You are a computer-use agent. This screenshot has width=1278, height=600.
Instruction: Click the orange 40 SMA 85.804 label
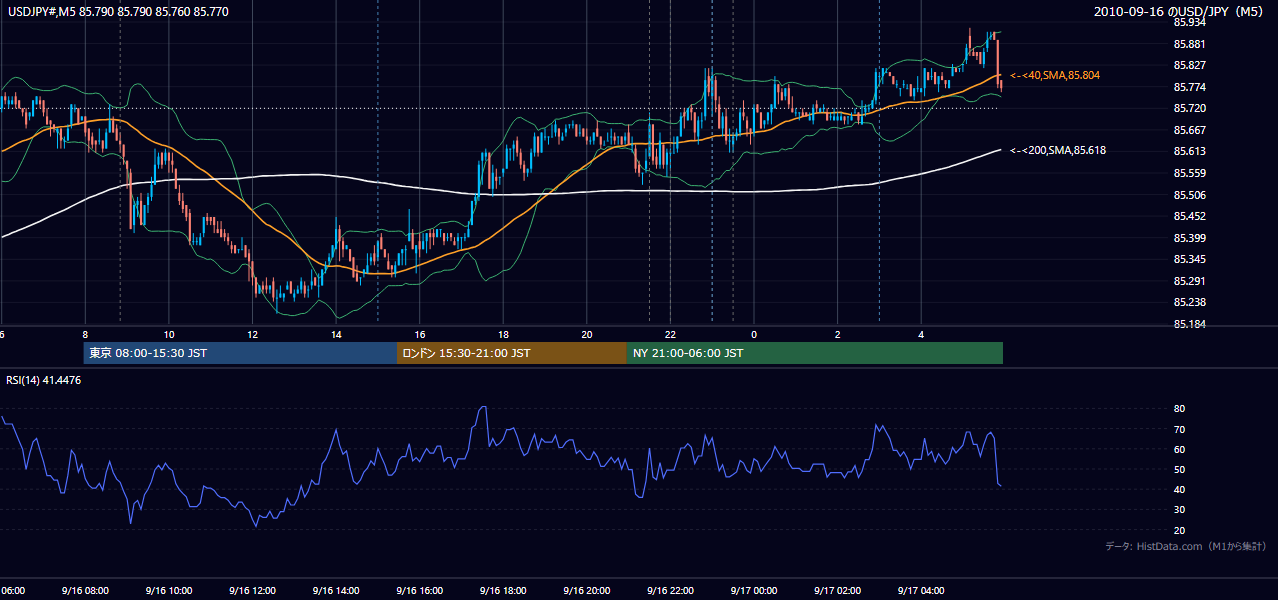point(1055,75)
